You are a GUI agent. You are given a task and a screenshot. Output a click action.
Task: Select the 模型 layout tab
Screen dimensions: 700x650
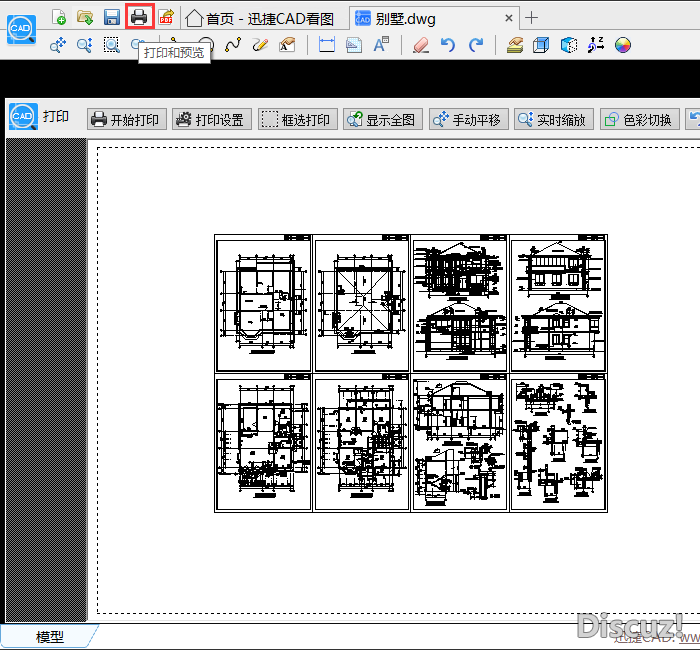point(50,637)
